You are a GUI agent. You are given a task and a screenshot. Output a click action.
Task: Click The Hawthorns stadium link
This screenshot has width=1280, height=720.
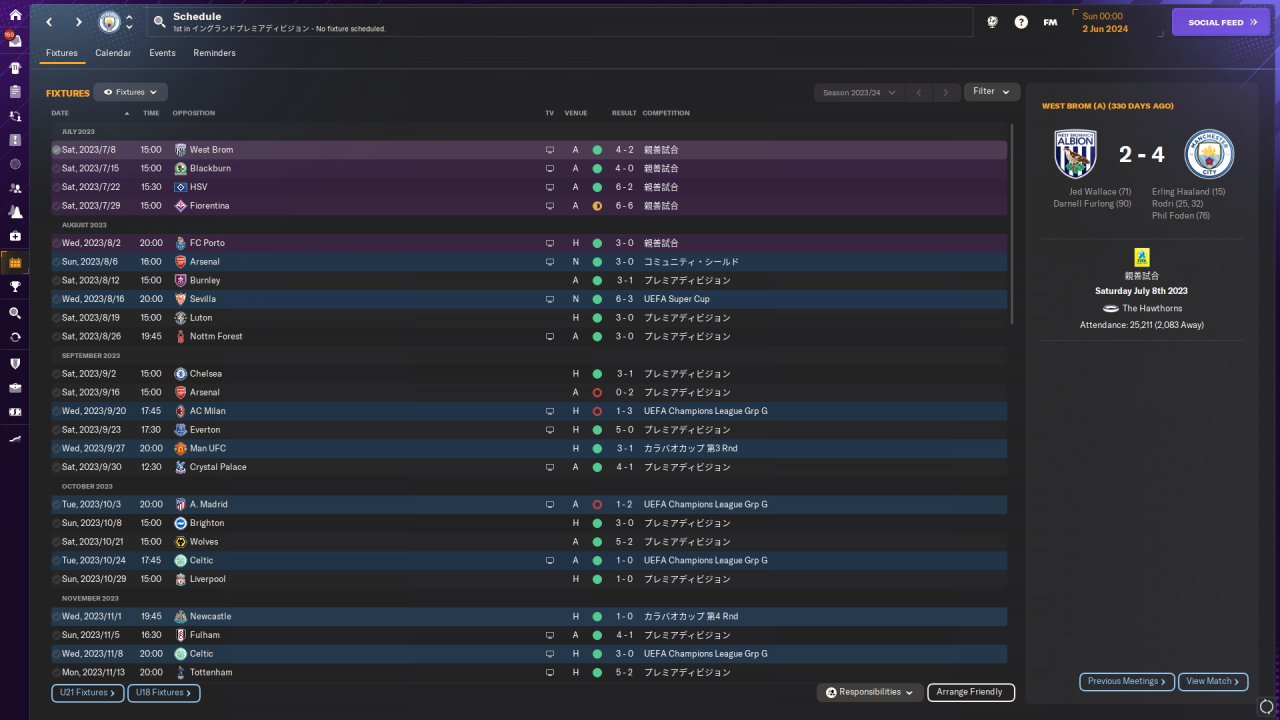(1152, 308)
